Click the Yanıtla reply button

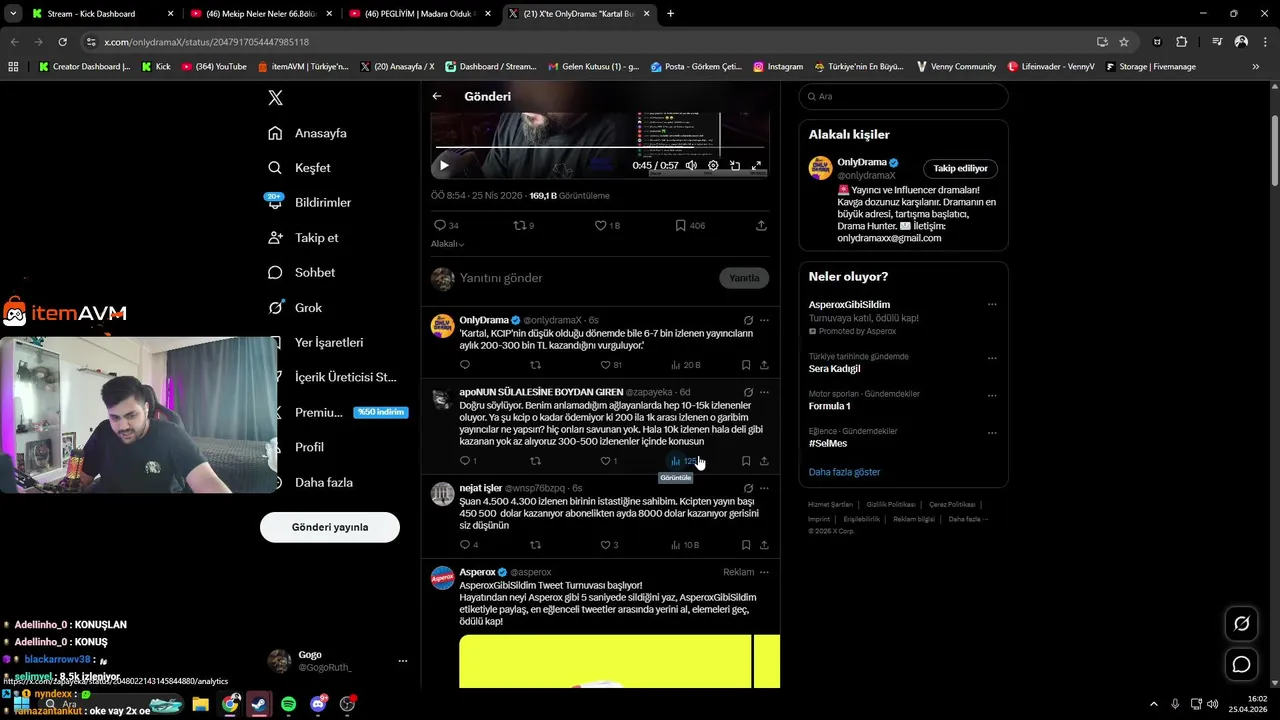[x=744, y=278]
